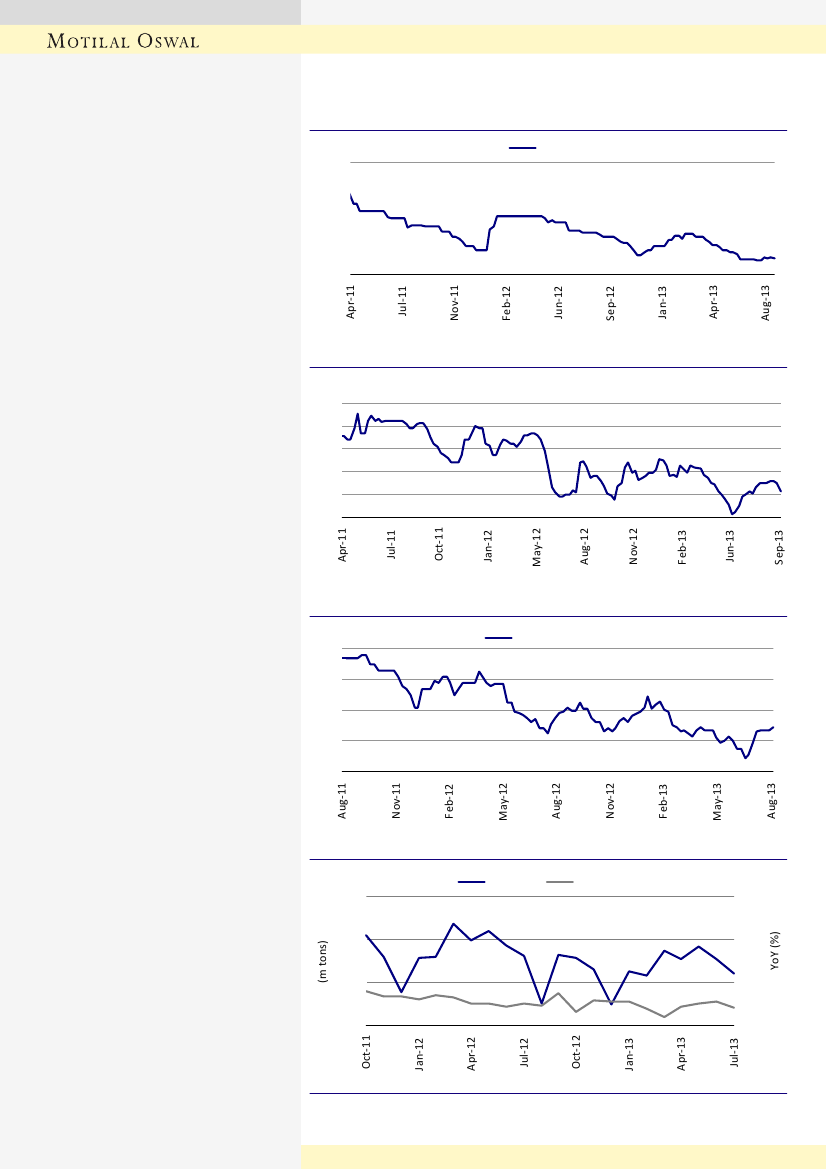Select the May-12 label on second chart
Image resolution: width=826 pixels, height=1169 pixels.
point(537,547)
